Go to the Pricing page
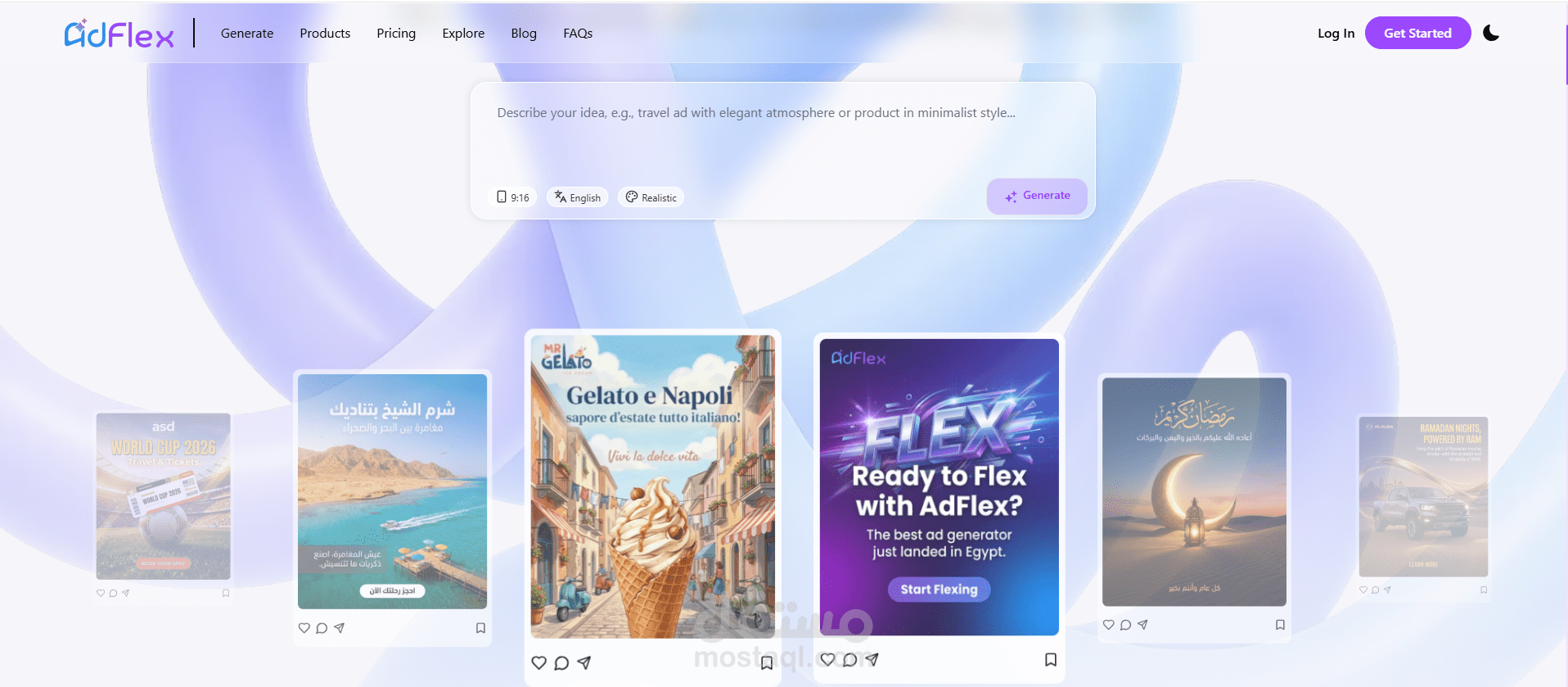 tap(396, 34)
